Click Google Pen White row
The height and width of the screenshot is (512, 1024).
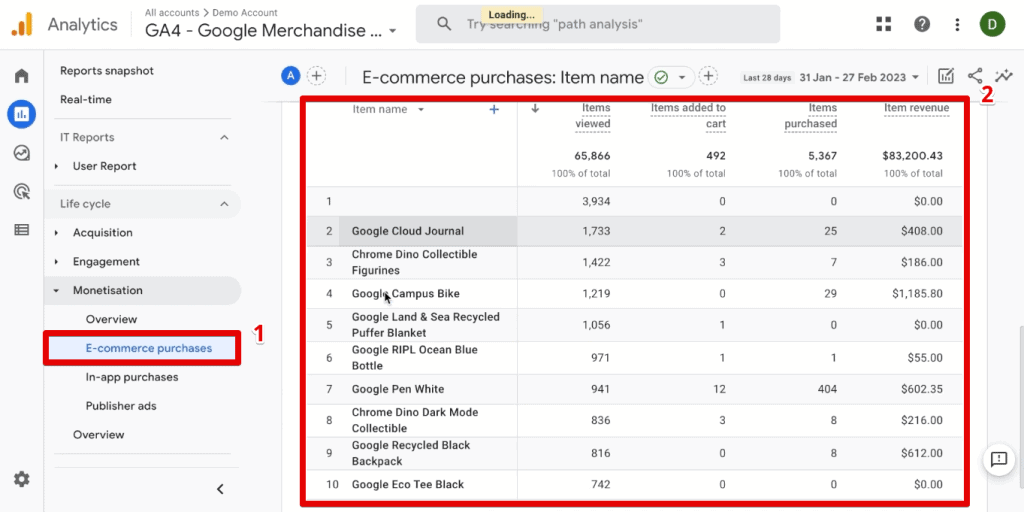click(635, 389)
